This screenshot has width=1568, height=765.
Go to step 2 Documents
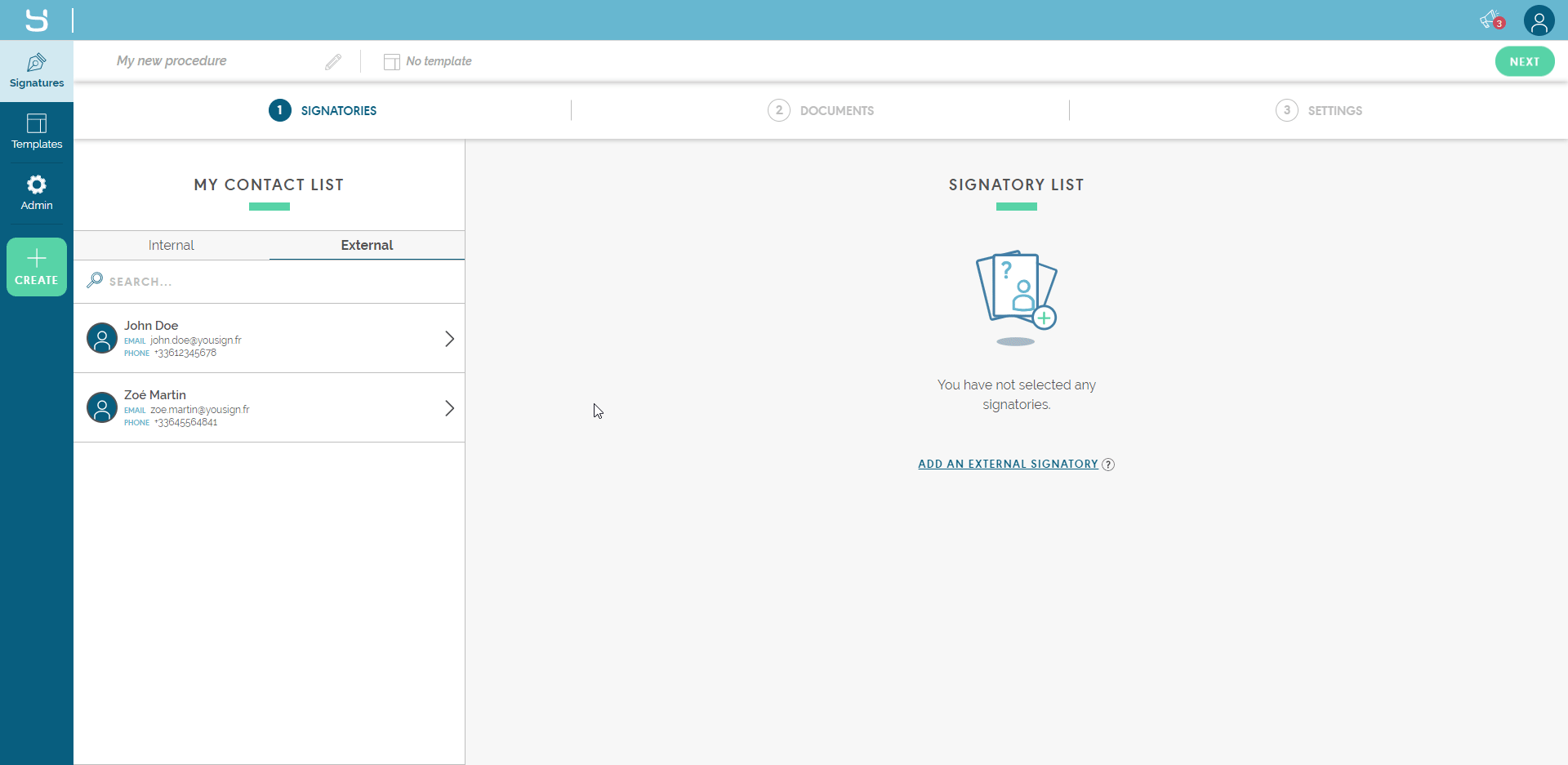(x=821, y=110)
